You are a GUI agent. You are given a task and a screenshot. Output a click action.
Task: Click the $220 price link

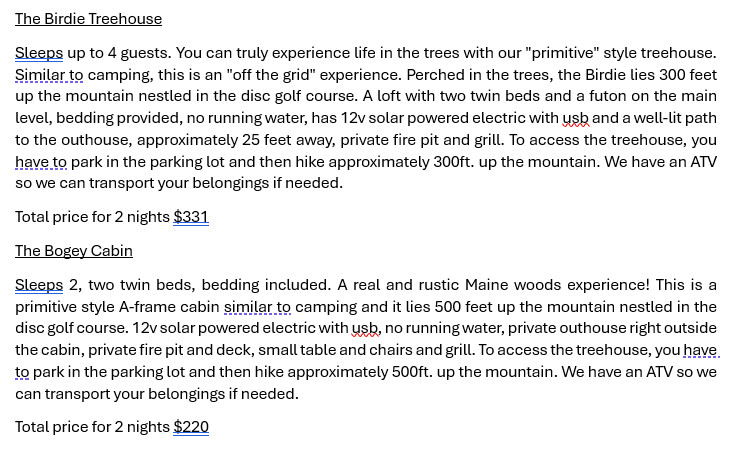191,427
